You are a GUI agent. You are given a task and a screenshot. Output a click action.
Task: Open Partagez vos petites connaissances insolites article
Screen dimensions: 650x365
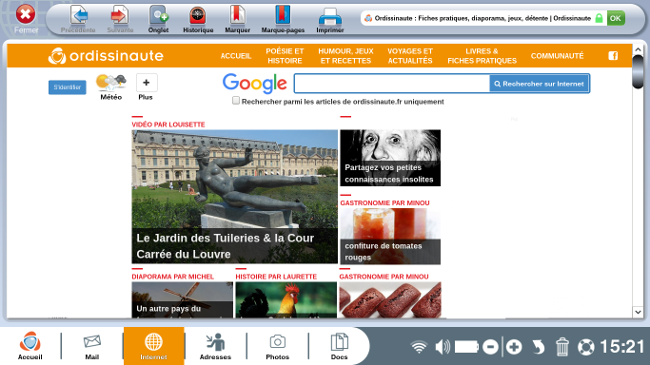pos(390,158)
